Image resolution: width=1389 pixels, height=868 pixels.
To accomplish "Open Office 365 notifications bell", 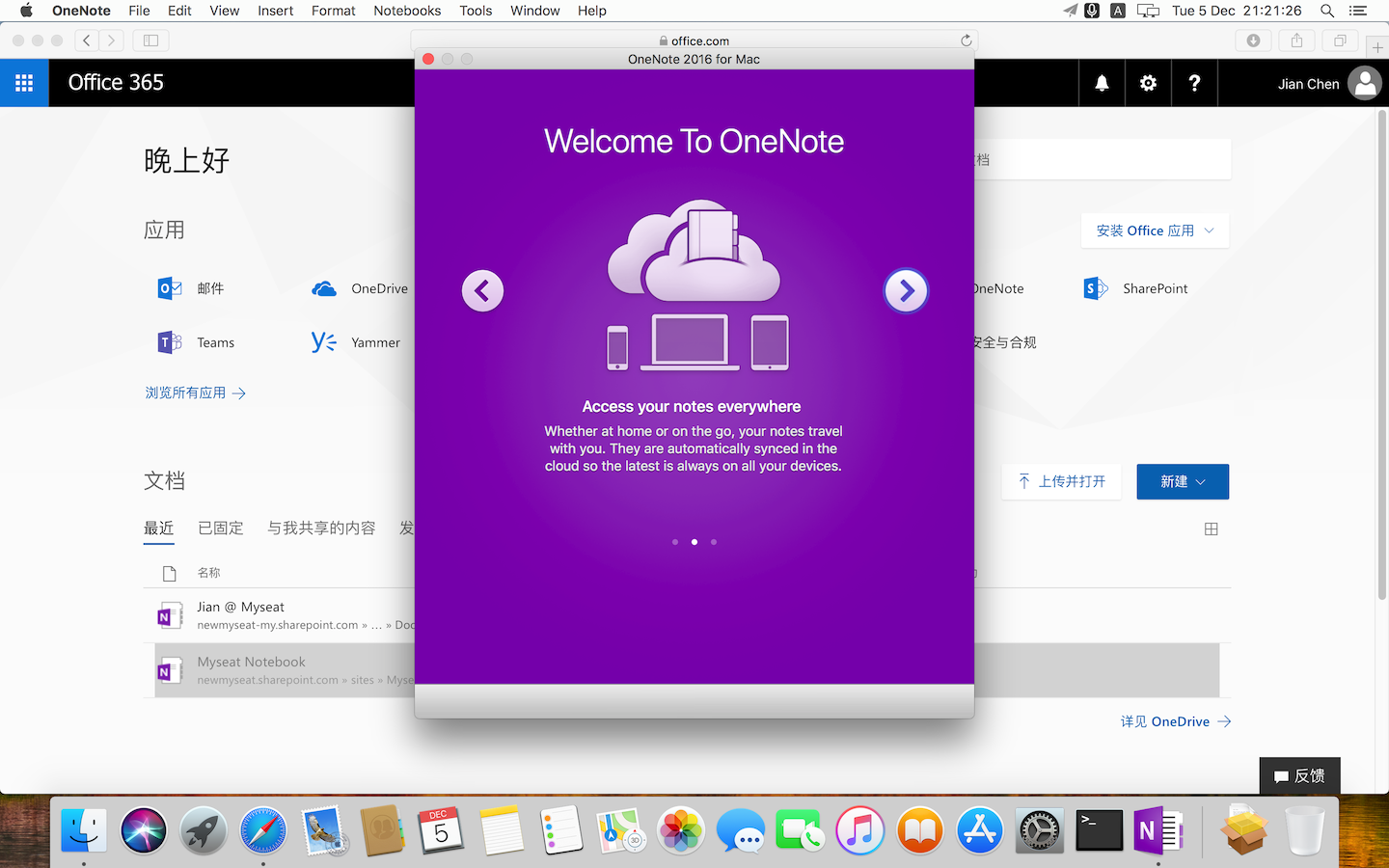I will [1102, 83].
